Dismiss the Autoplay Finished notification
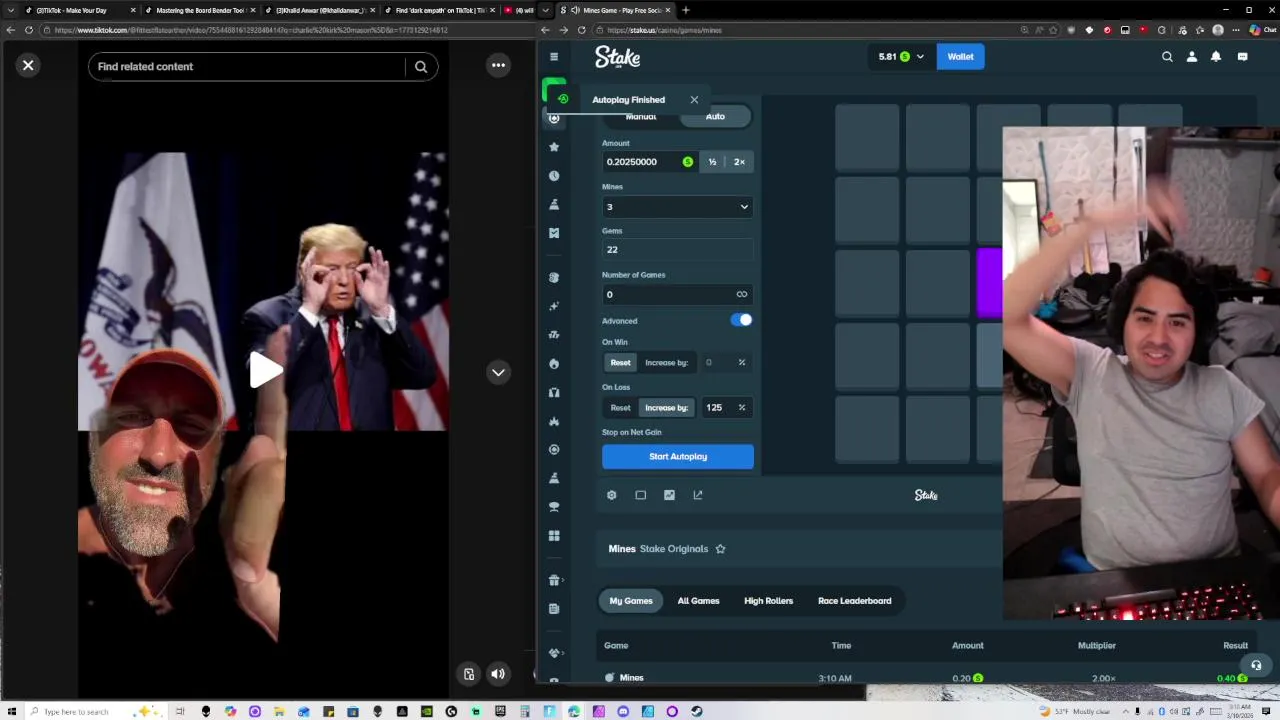The height and width of the screenshot is (720, 1280). (x=694, y=100)
